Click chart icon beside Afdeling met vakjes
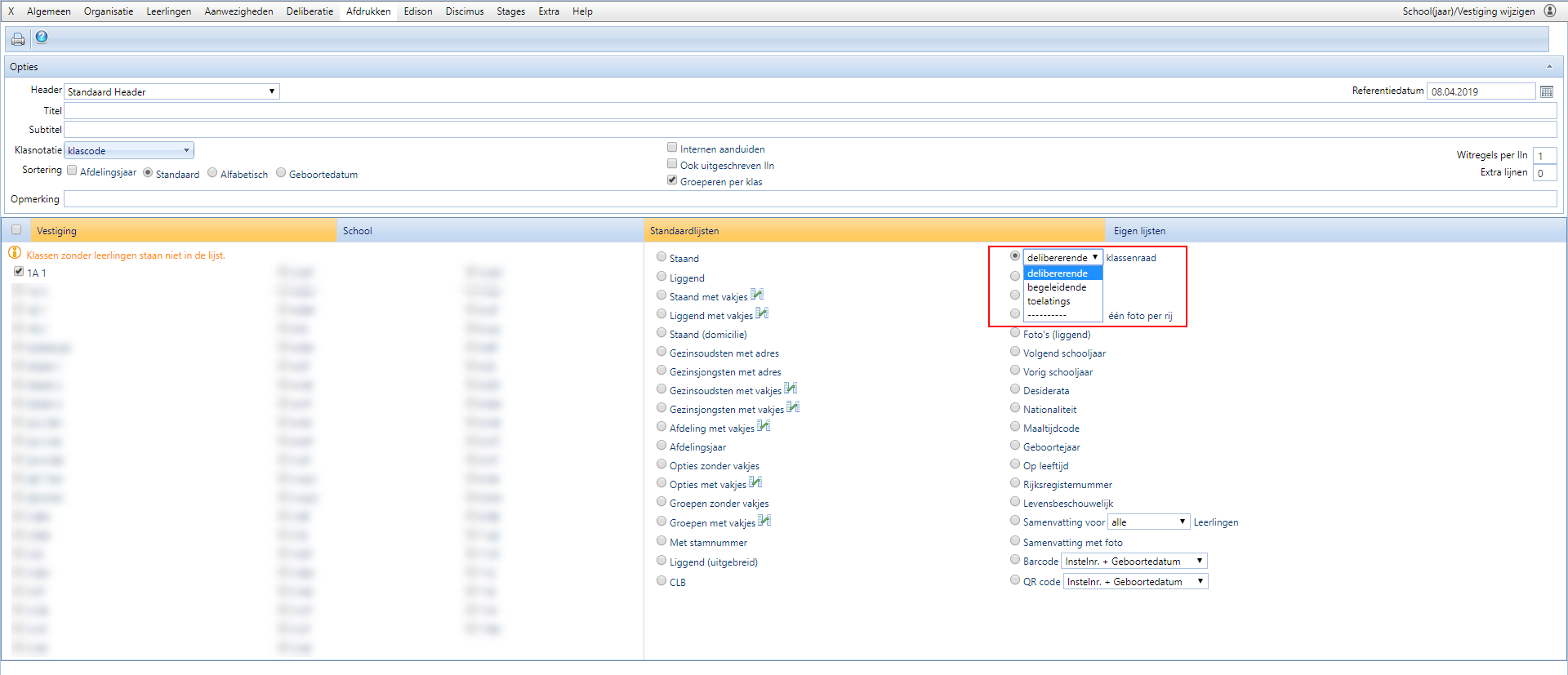The height and width of the screenshot is (675, 1568). [x=764, y=427]
